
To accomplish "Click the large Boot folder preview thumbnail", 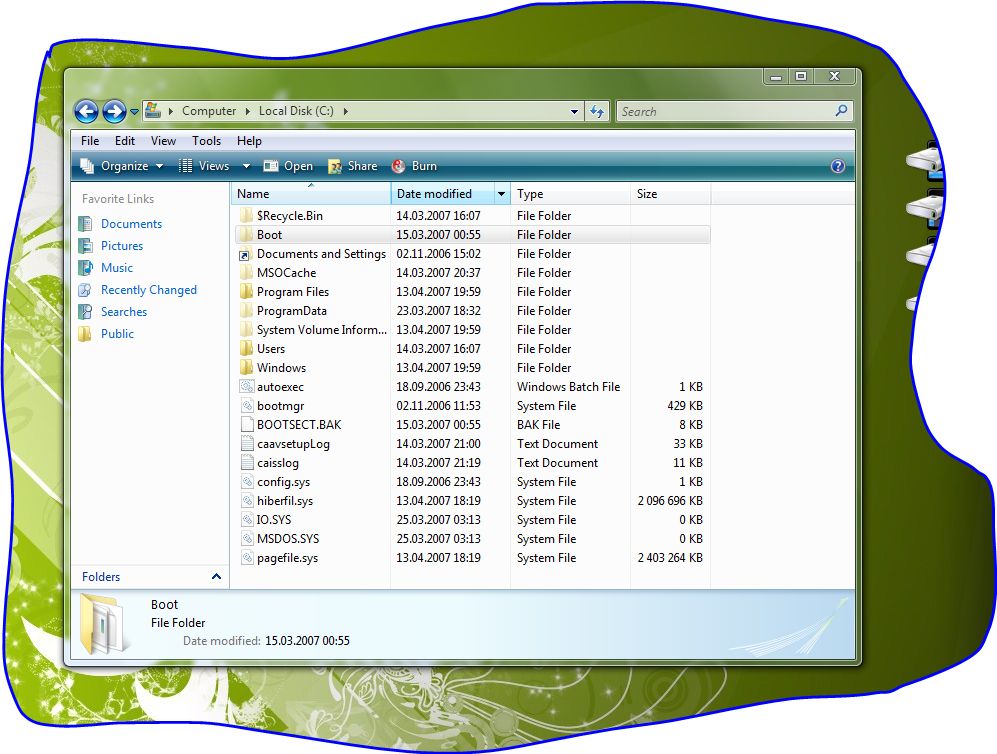I will pos(104,624).
